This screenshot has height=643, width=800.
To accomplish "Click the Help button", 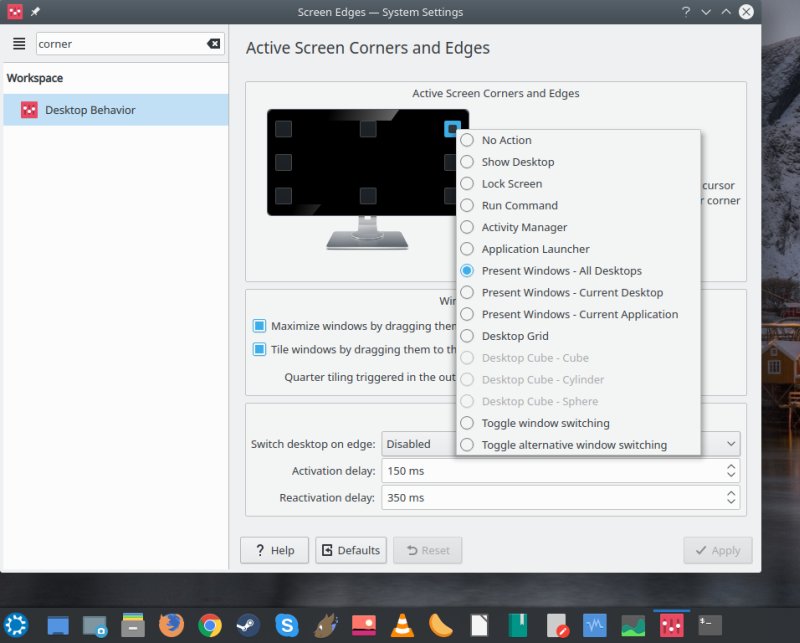I will click(274, 550).
